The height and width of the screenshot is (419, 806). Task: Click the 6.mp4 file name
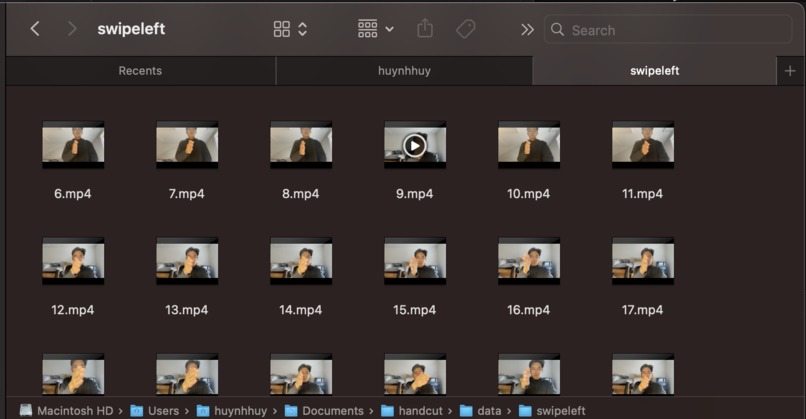click(x=73, y=194)
